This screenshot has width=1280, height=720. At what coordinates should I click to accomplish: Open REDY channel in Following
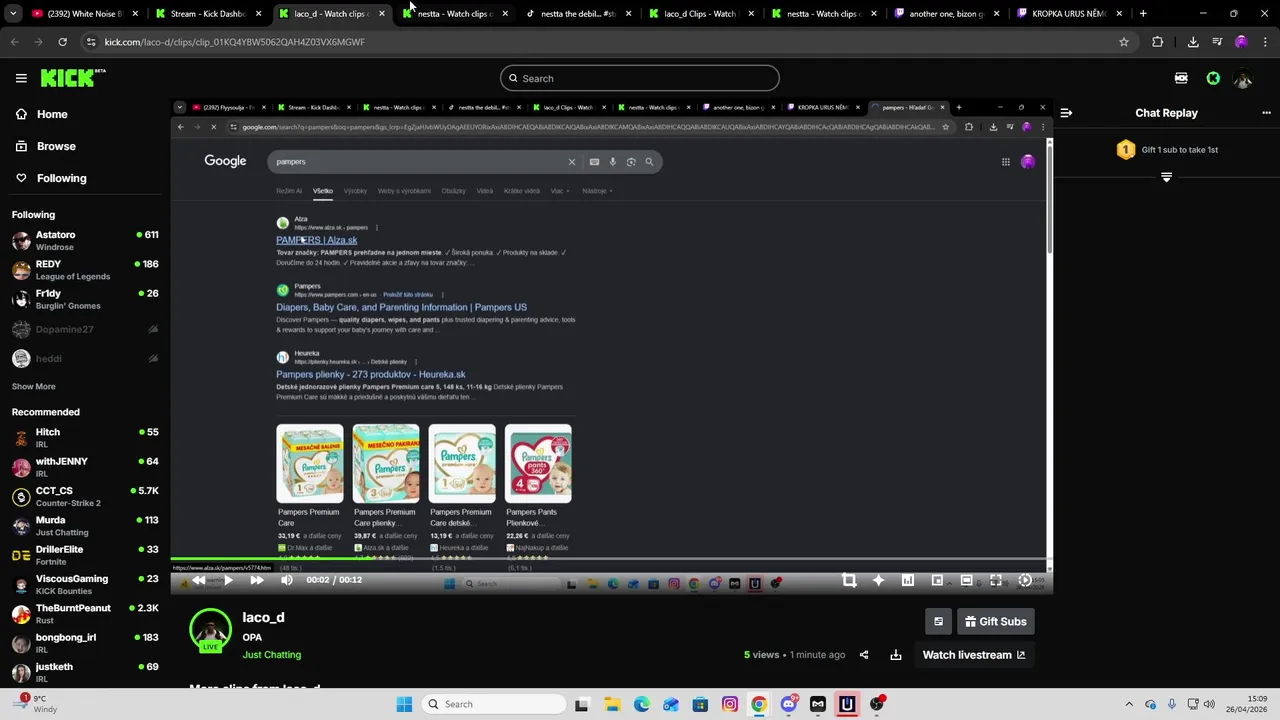coord(85,270)
